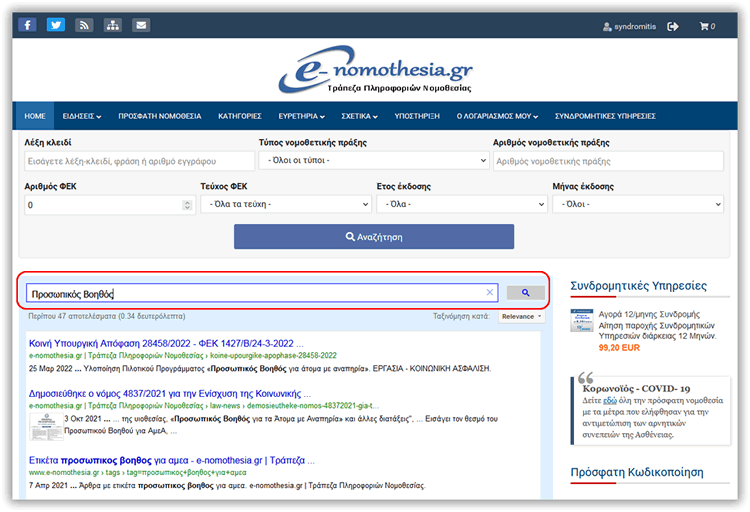Expand the Τύπος νομοθετικής πράξης dropdown
The image size is (750, 512).
pyautogui.click(x=373, y=161)
